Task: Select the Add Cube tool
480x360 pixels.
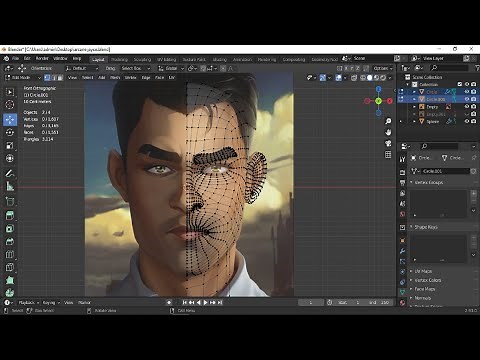Action: 10,201
